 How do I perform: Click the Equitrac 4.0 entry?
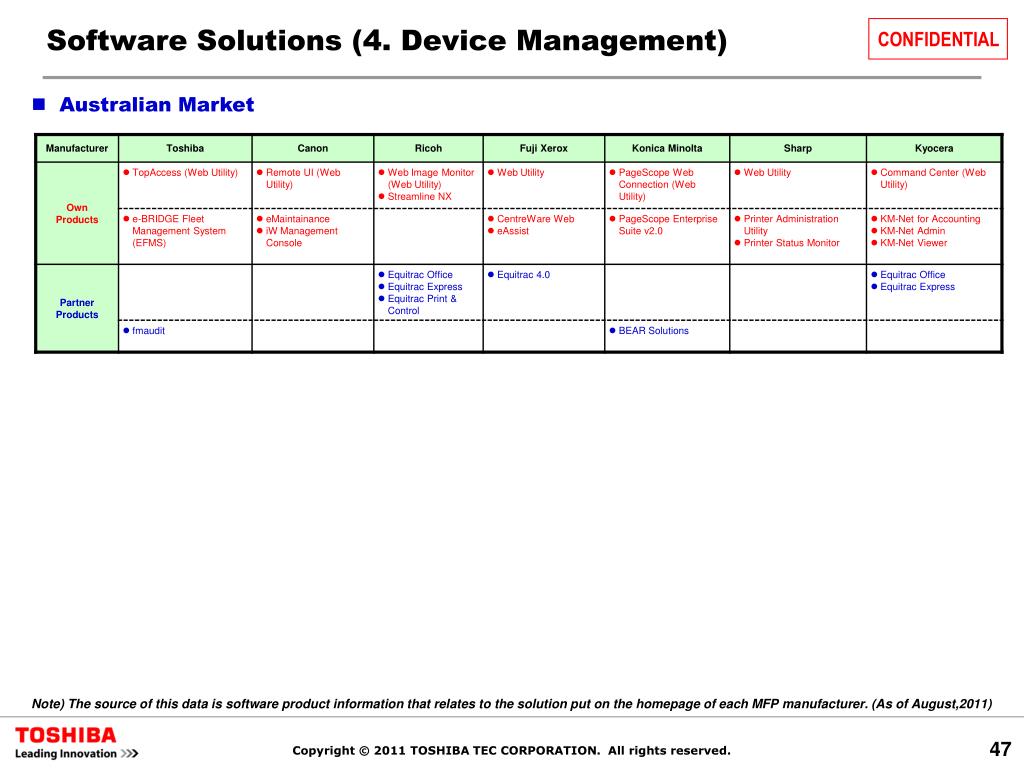pyautogui.click(x=523, y=275)
